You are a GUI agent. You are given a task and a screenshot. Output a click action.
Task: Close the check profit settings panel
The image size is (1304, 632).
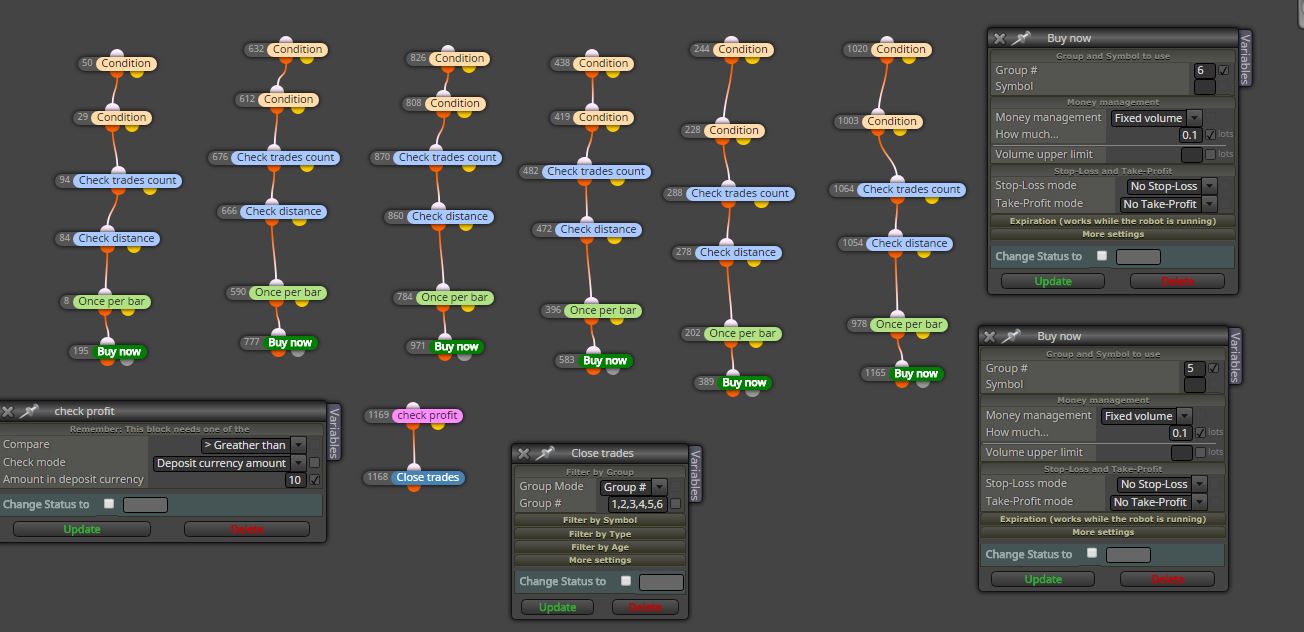point(7,411)
